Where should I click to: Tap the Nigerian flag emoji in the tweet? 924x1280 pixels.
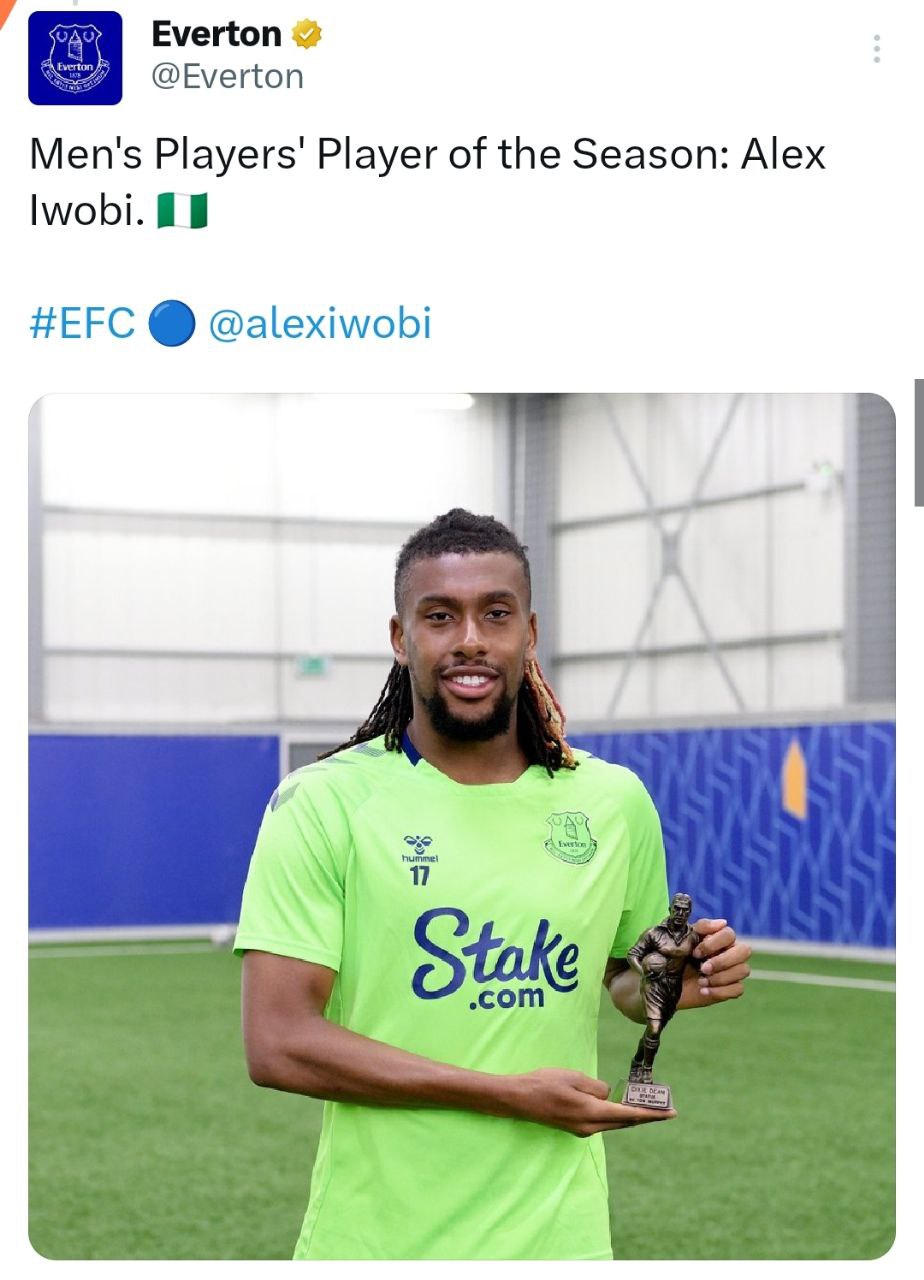coord(183,211)
